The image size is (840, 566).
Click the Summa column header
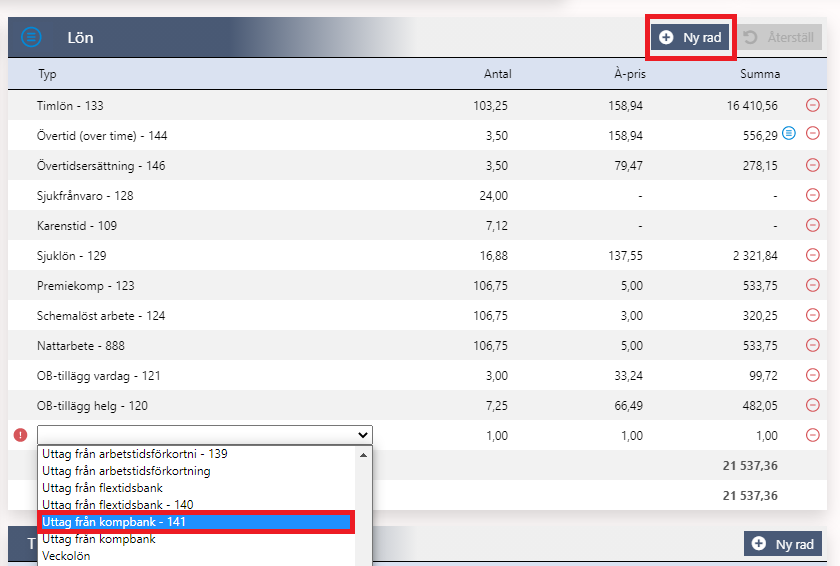[760, 74]
